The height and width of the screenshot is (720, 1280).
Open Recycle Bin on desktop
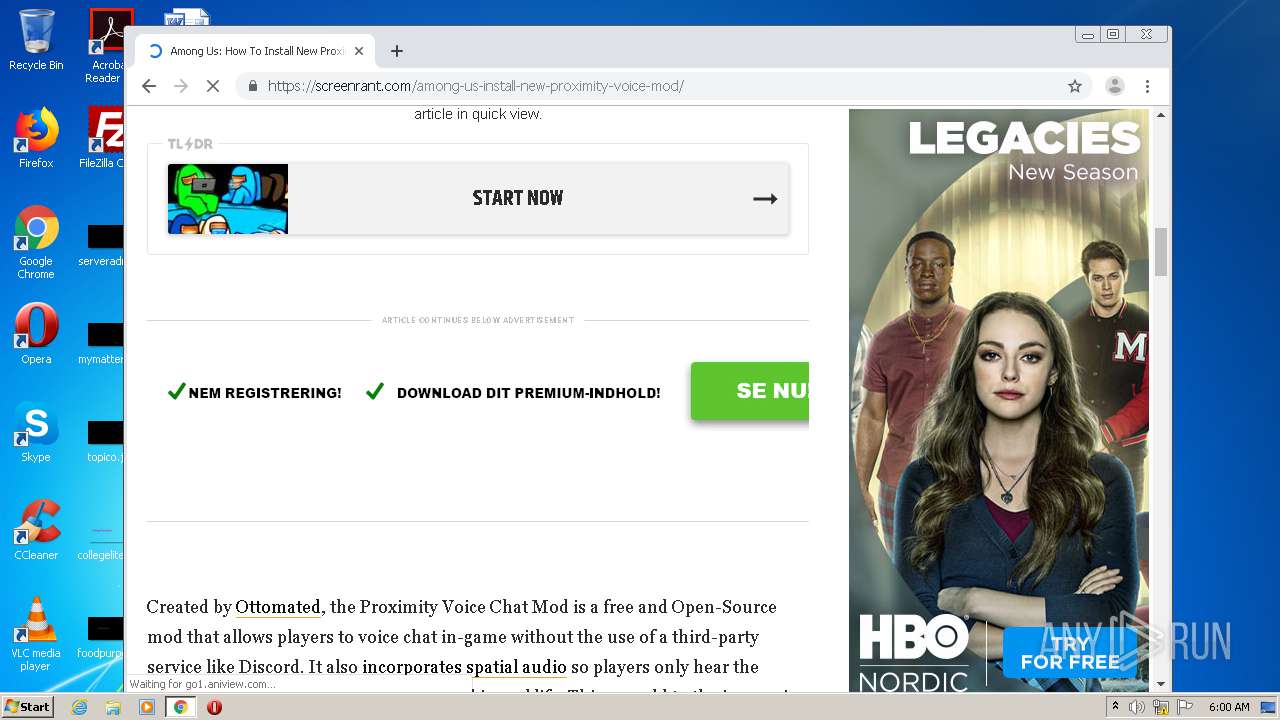[x=36, y=40]
